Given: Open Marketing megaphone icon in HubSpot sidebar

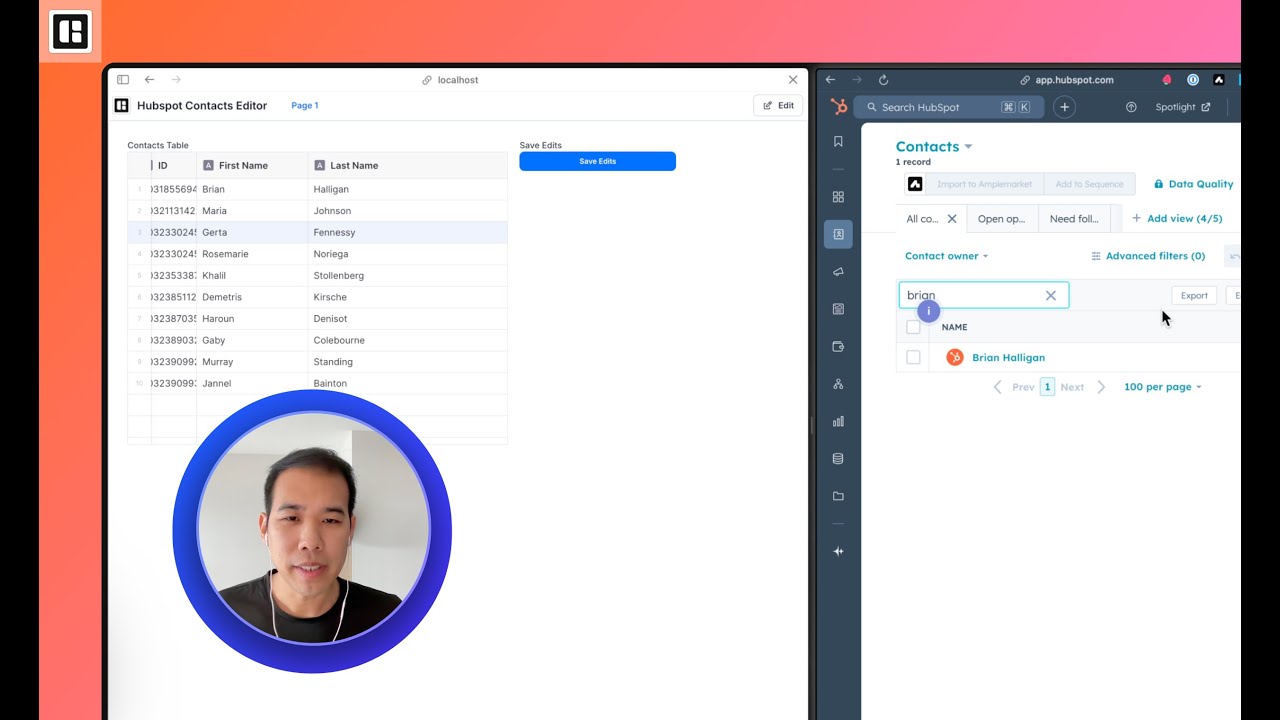Looking at the screenshot, I should (838, 272).
